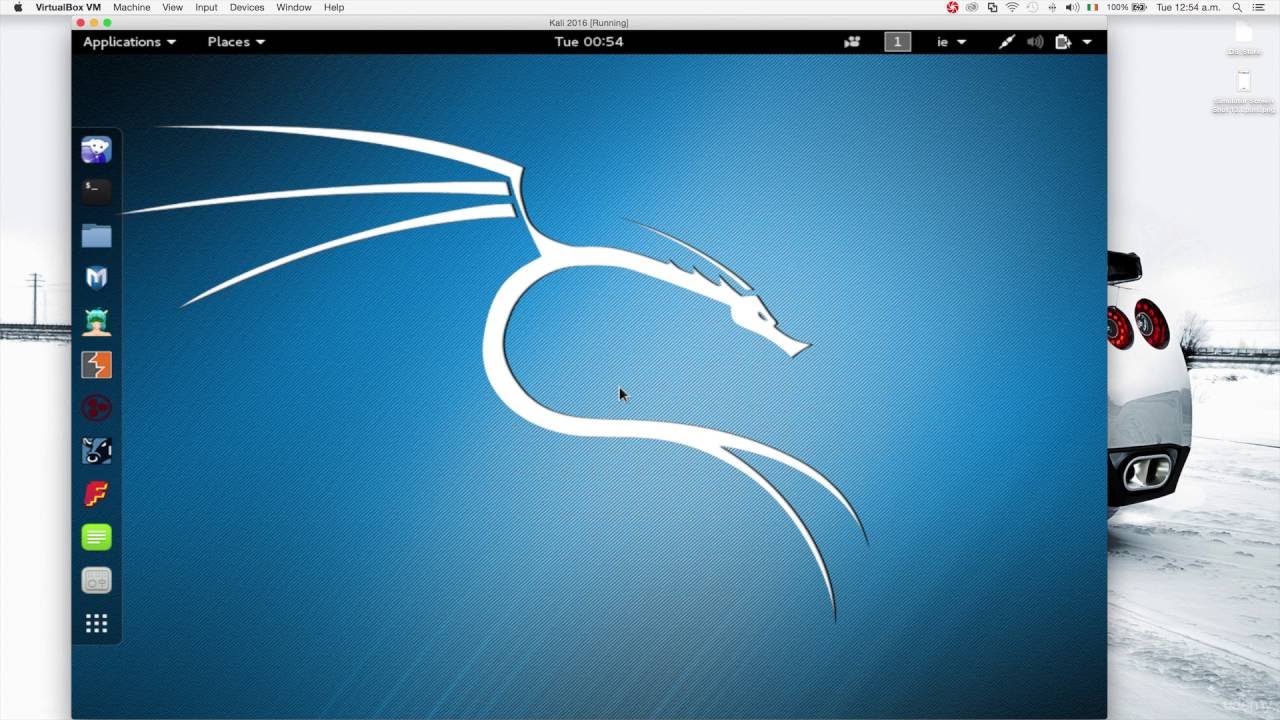Open Iceweasel browser from Kali dock
This screenshot has width=1280, height=720.
click(x=96, y=150)
